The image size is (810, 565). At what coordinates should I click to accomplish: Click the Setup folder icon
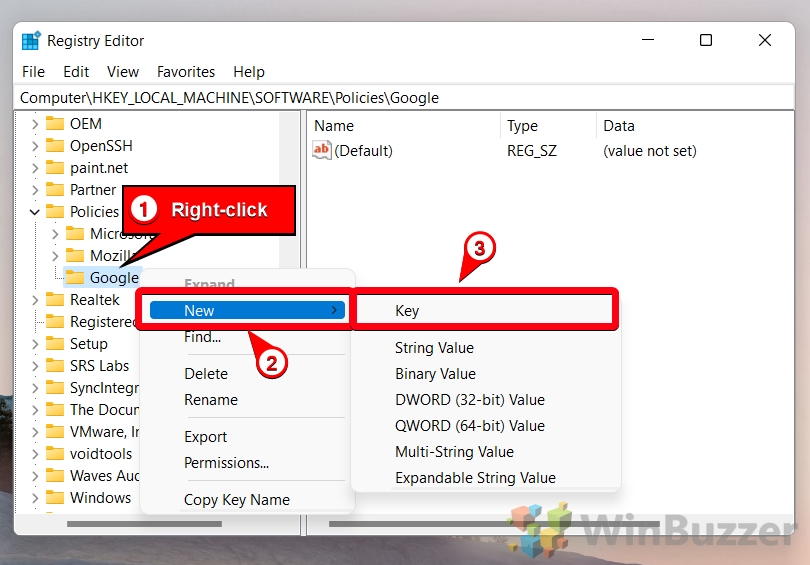55,343
